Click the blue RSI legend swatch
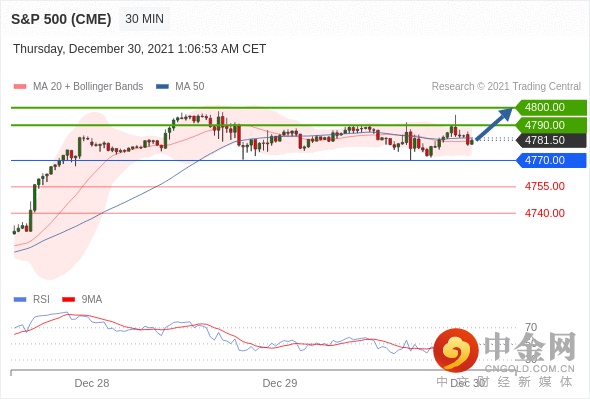 tap(20, 300)
